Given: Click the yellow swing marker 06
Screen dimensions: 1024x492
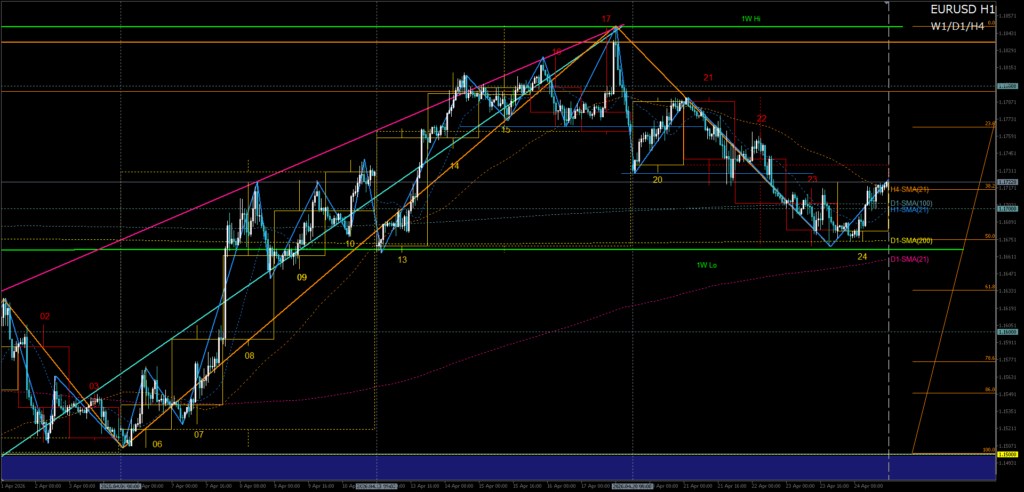Looking at the screenshot, I should point(157,444).
